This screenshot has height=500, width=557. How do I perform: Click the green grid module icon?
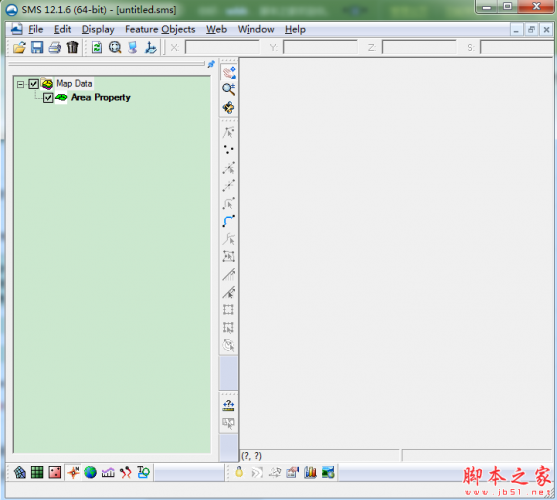click(37, 472)
